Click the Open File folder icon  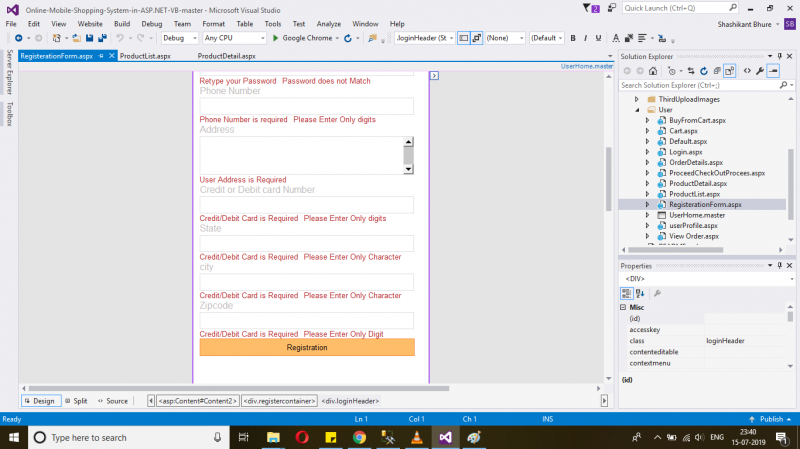point(77,38)
